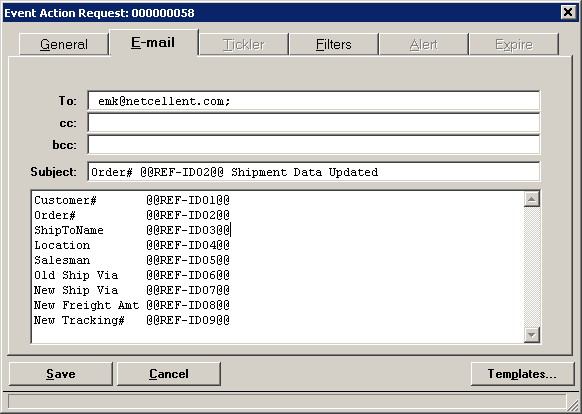Screen dimensions: 582x414
Task: Click the Old Ship Via line
Action: click(132, 275)
